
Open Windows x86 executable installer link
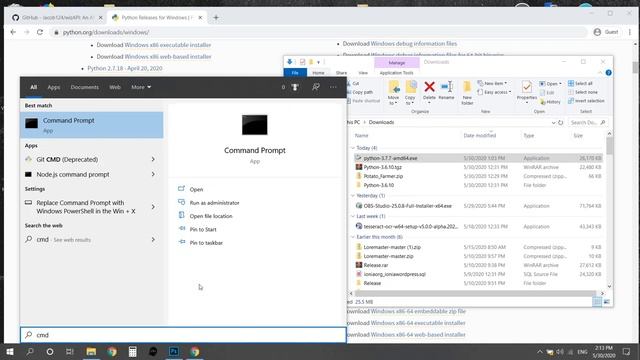[168, 45]
